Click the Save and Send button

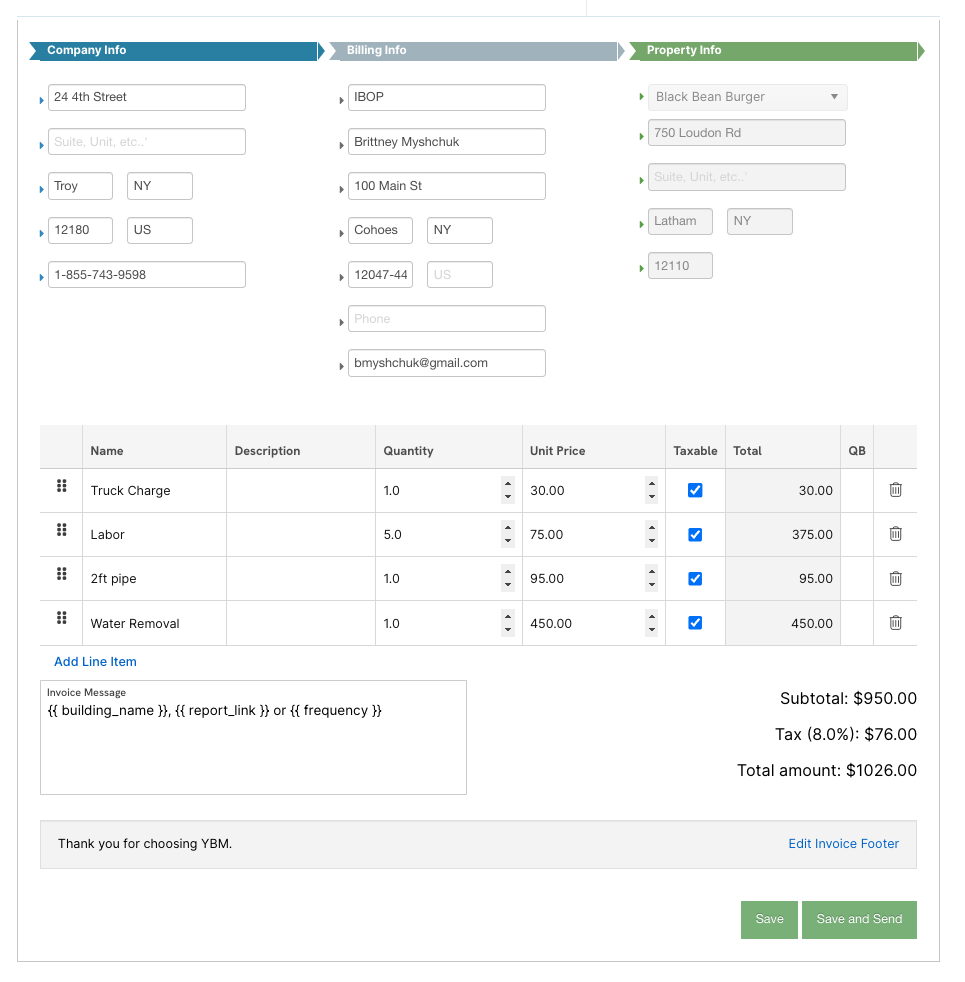click(x=859, y=919)
